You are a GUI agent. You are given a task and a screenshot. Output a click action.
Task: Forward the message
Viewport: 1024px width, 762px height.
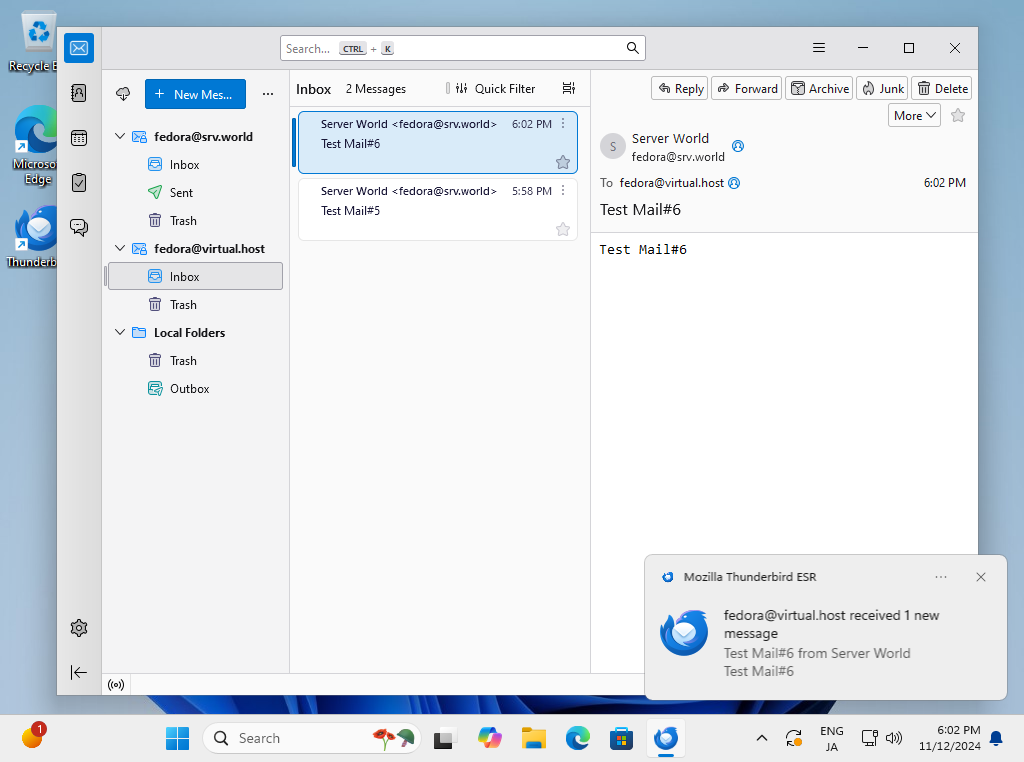click(x=746, y=88)
